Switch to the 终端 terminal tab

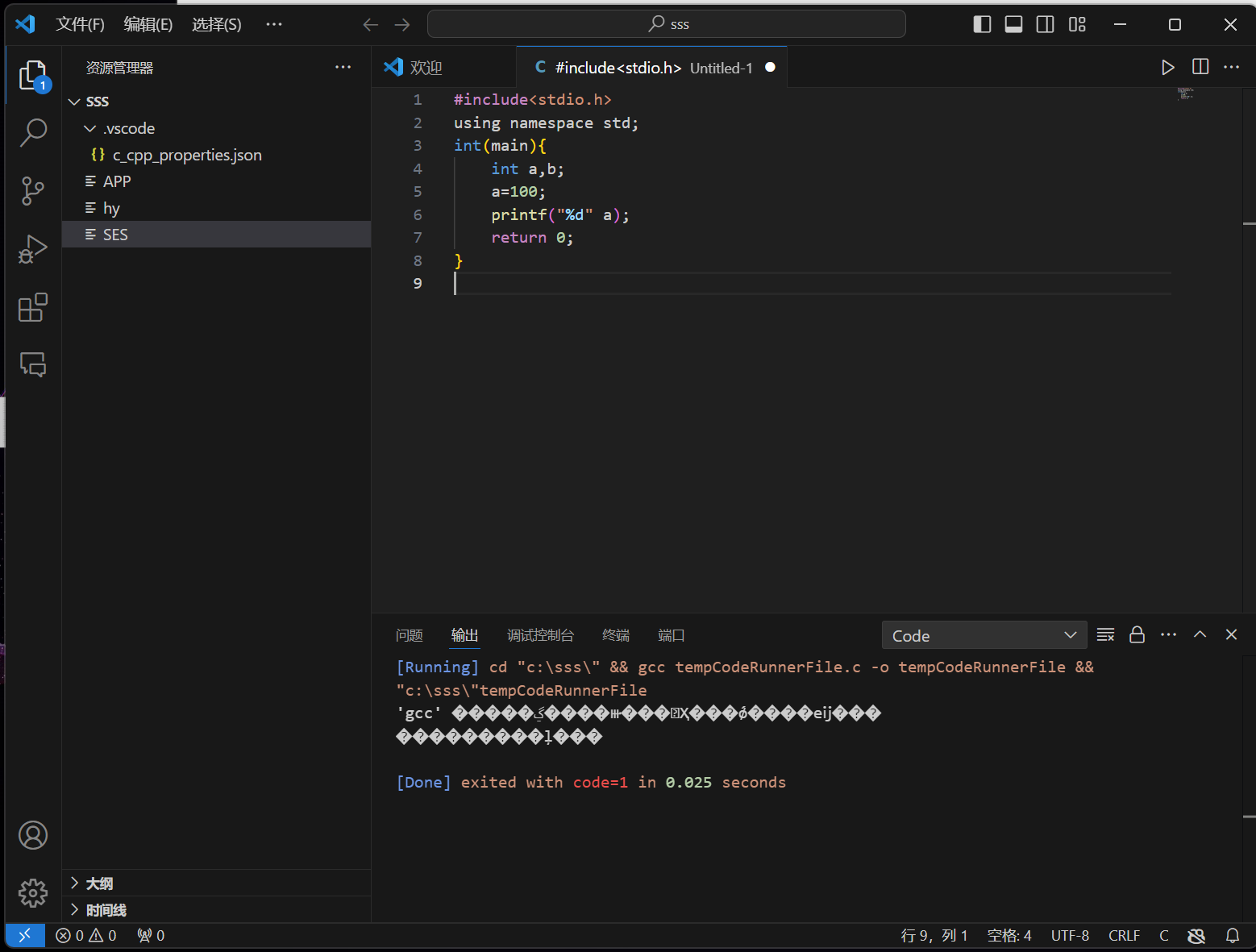(x=616, y=635)
